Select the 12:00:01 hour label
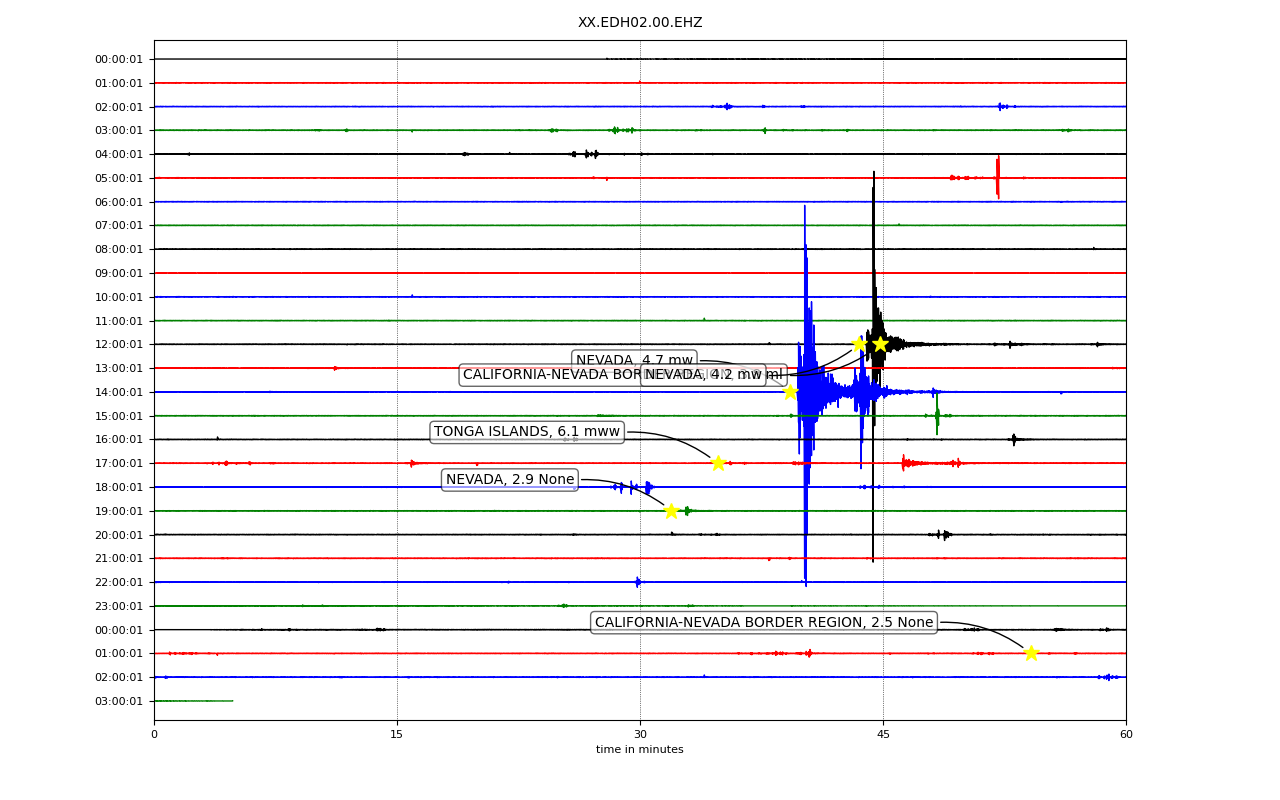 (119, 345)
